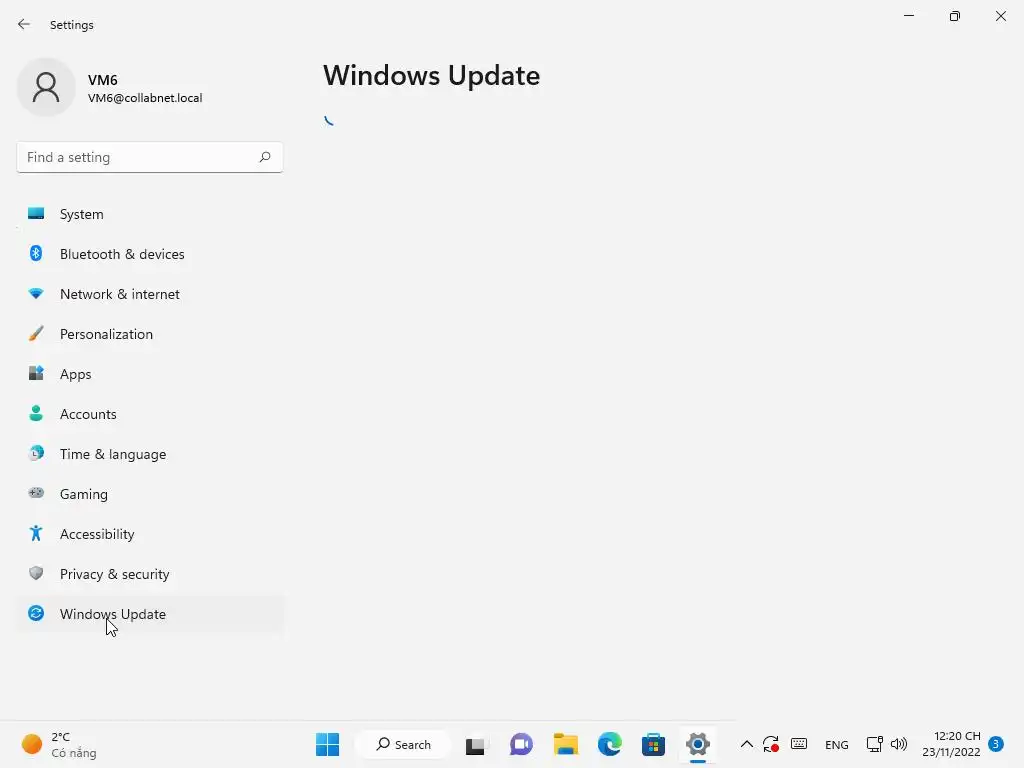Open Time & language settings
The width and height of the screenshot is (1024, 768).
coord(150,454)
